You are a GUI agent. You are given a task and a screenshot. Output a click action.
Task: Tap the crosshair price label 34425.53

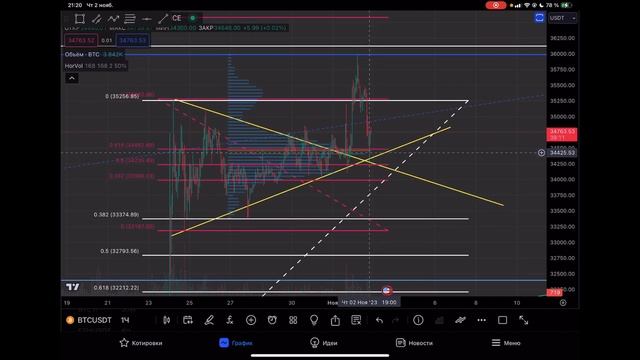point(562,153)
